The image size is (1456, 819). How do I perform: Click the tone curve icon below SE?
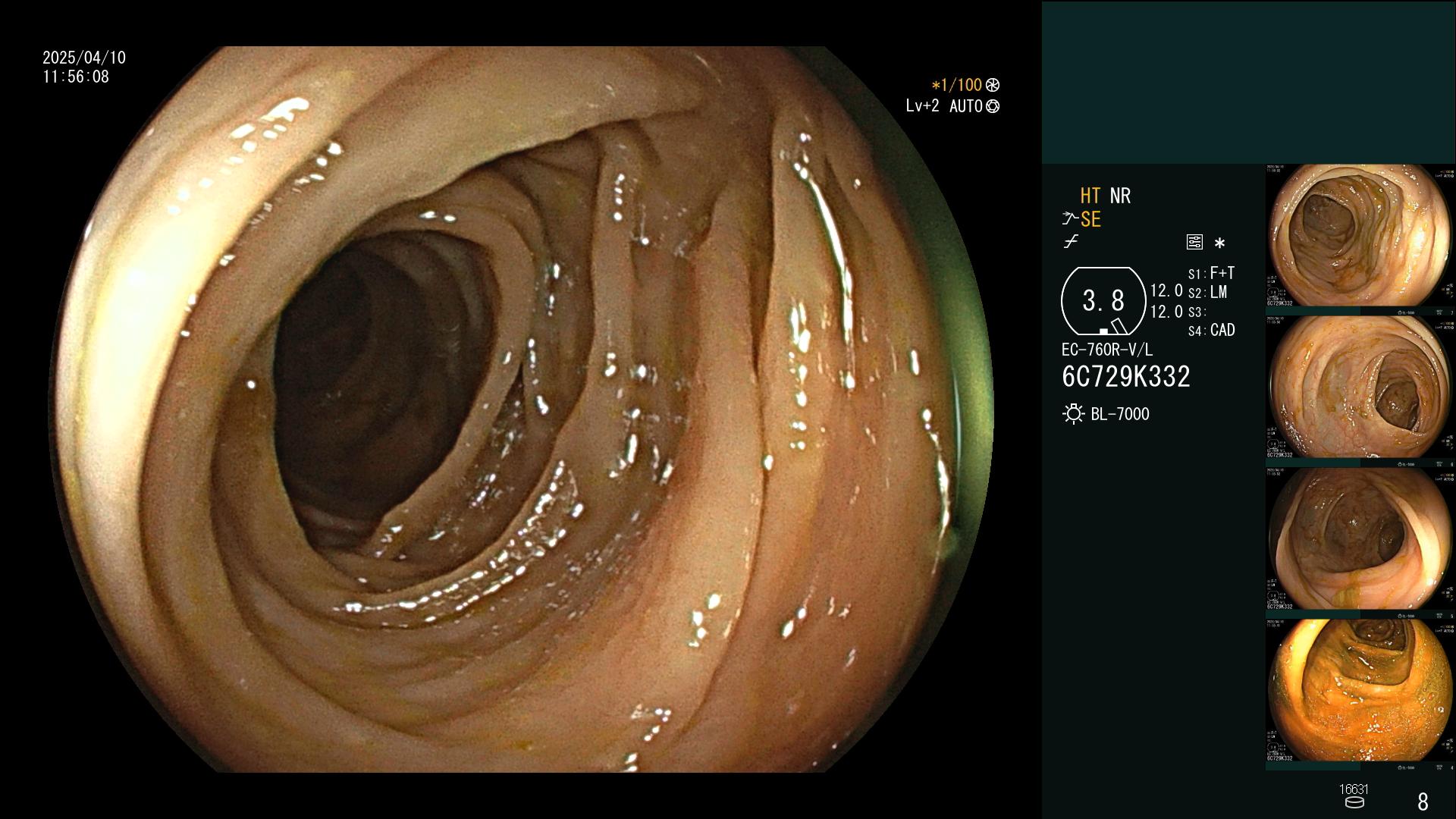tap(1071, 242)
